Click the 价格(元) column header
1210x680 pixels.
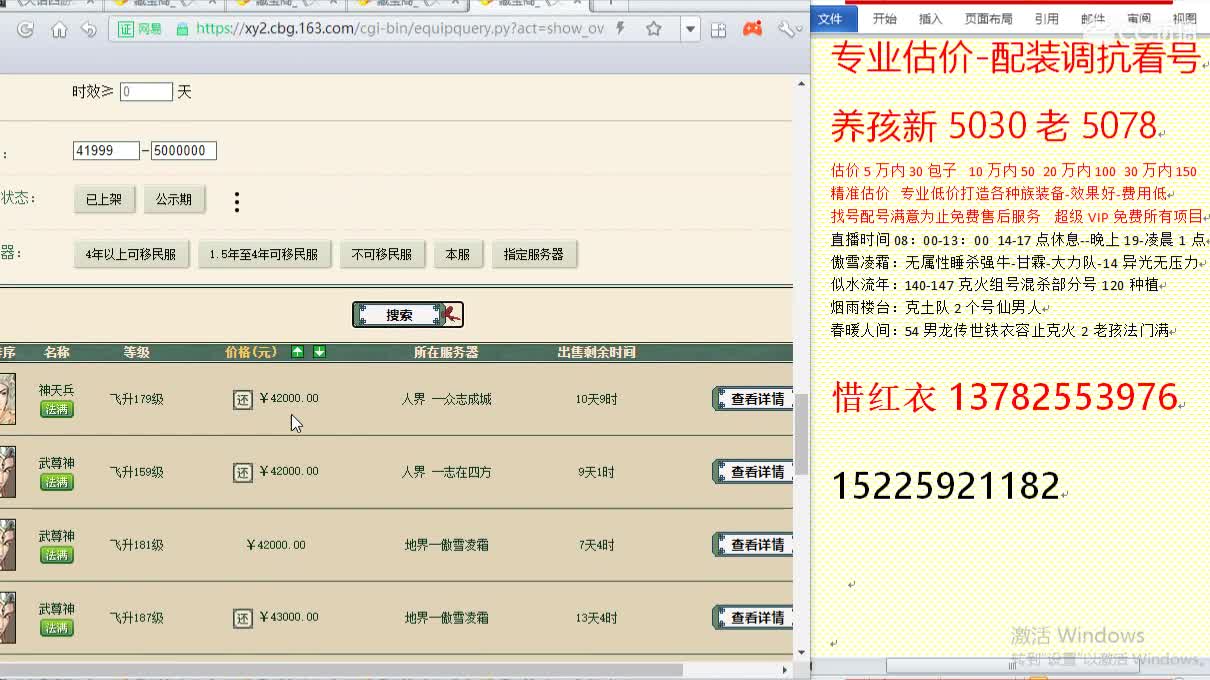pos(251,352)
